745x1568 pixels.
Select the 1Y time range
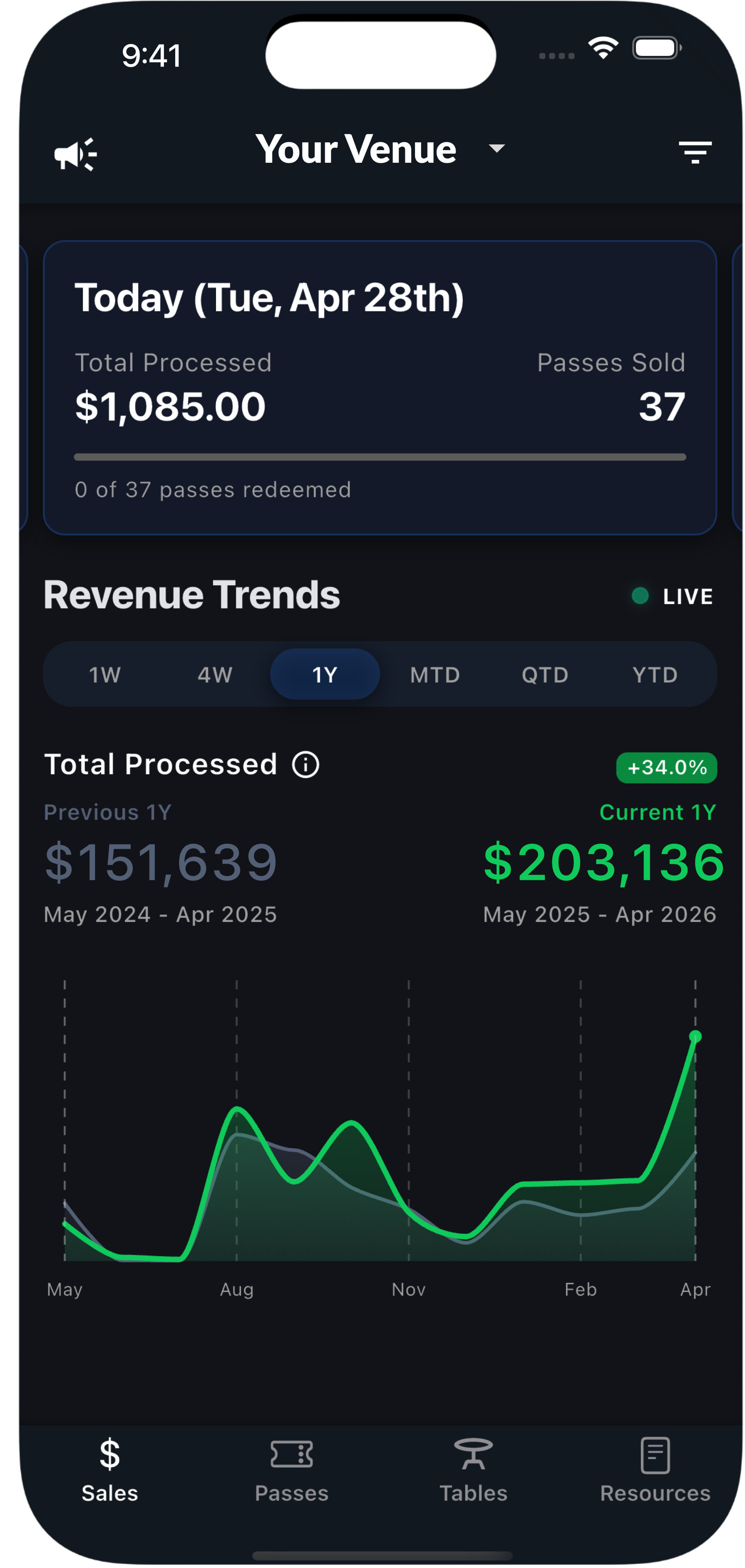(325, 674)
